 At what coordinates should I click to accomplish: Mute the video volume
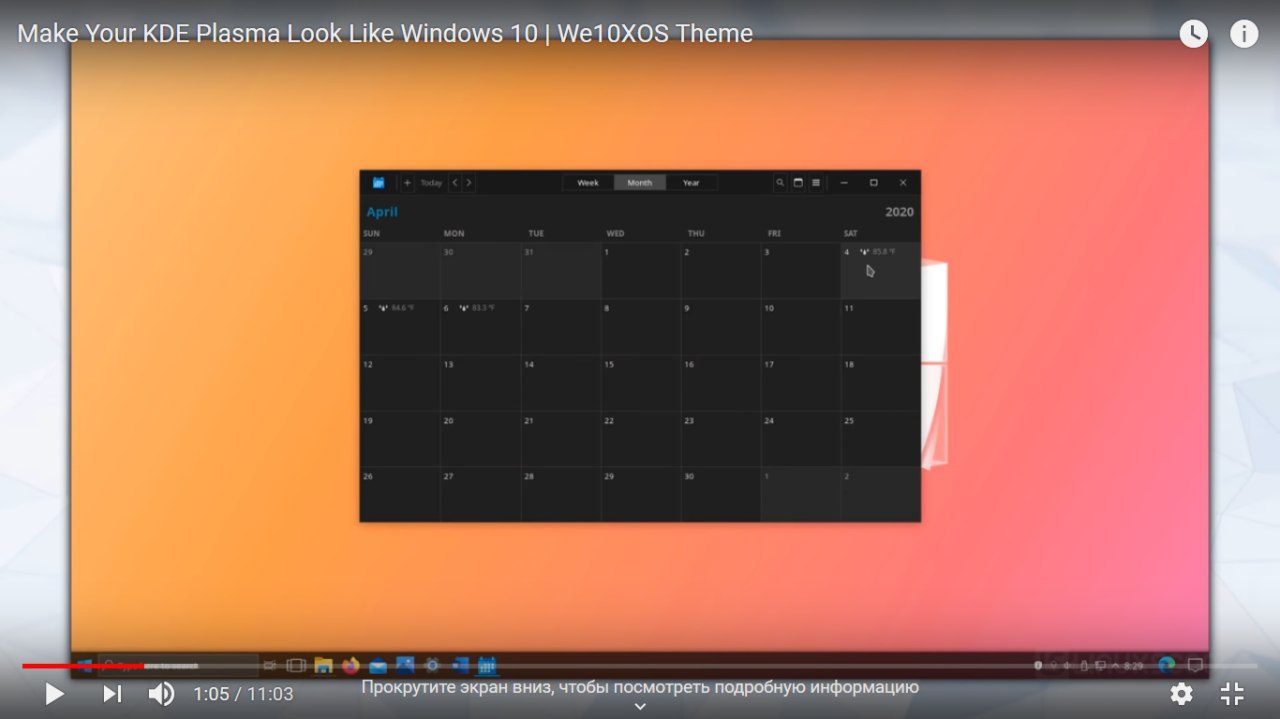point(161,693)
